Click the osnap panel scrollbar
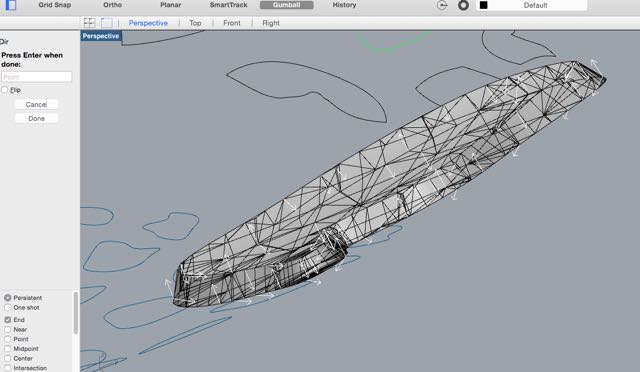640x372 pixels. click(x=76, y=312)
